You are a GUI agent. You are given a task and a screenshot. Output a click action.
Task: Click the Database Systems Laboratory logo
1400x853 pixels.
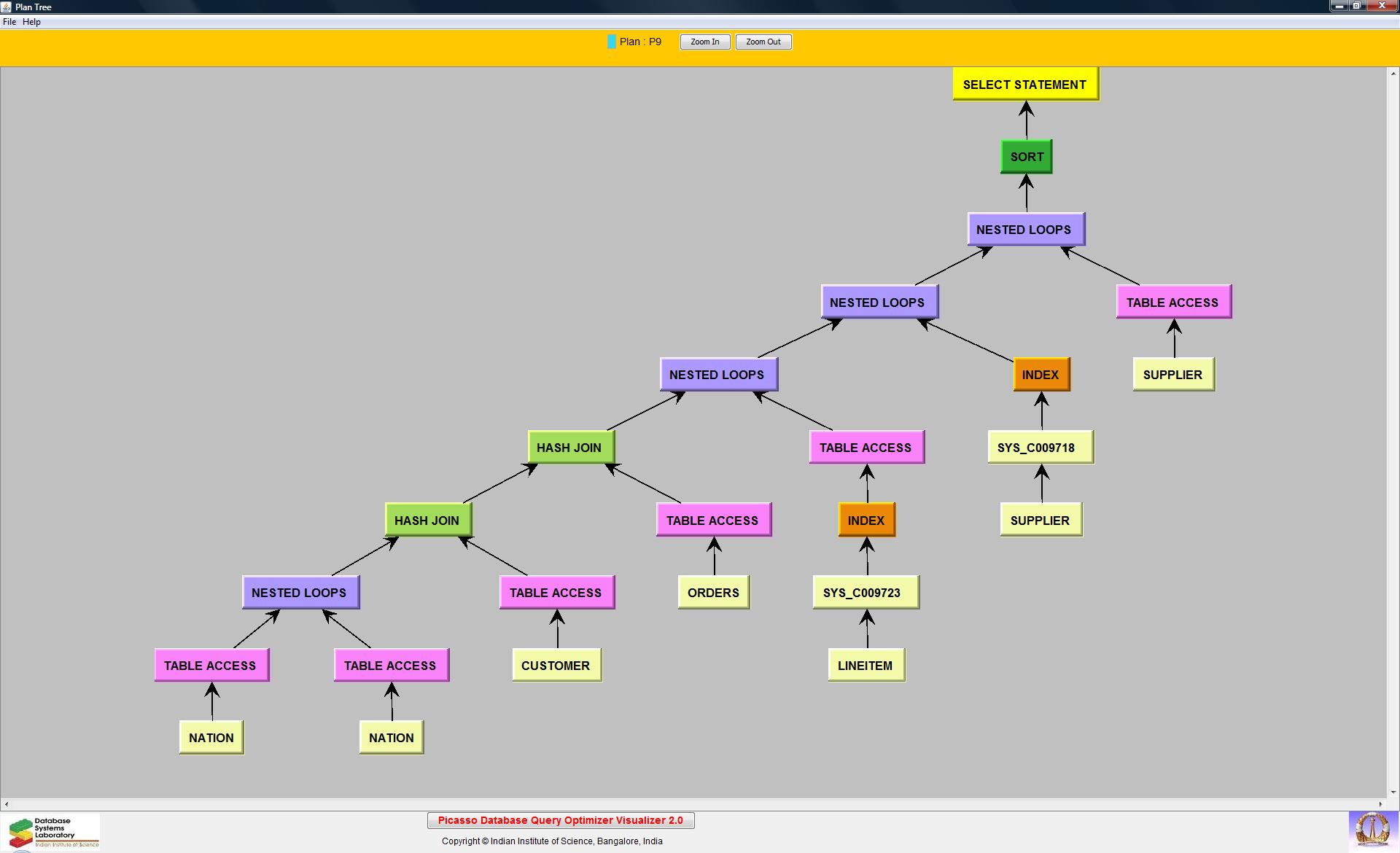[x=51, y=832]
